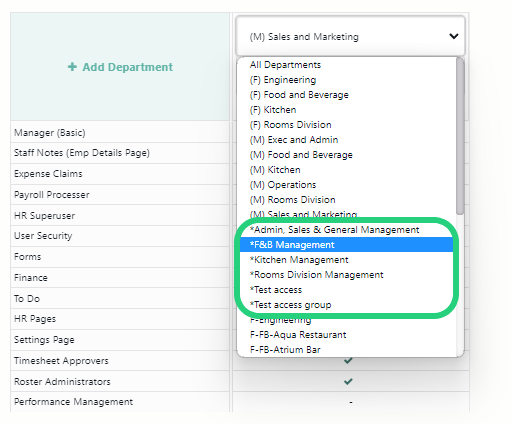Click the Settings Page row label
513x424 pixels.
click(44, 340)
